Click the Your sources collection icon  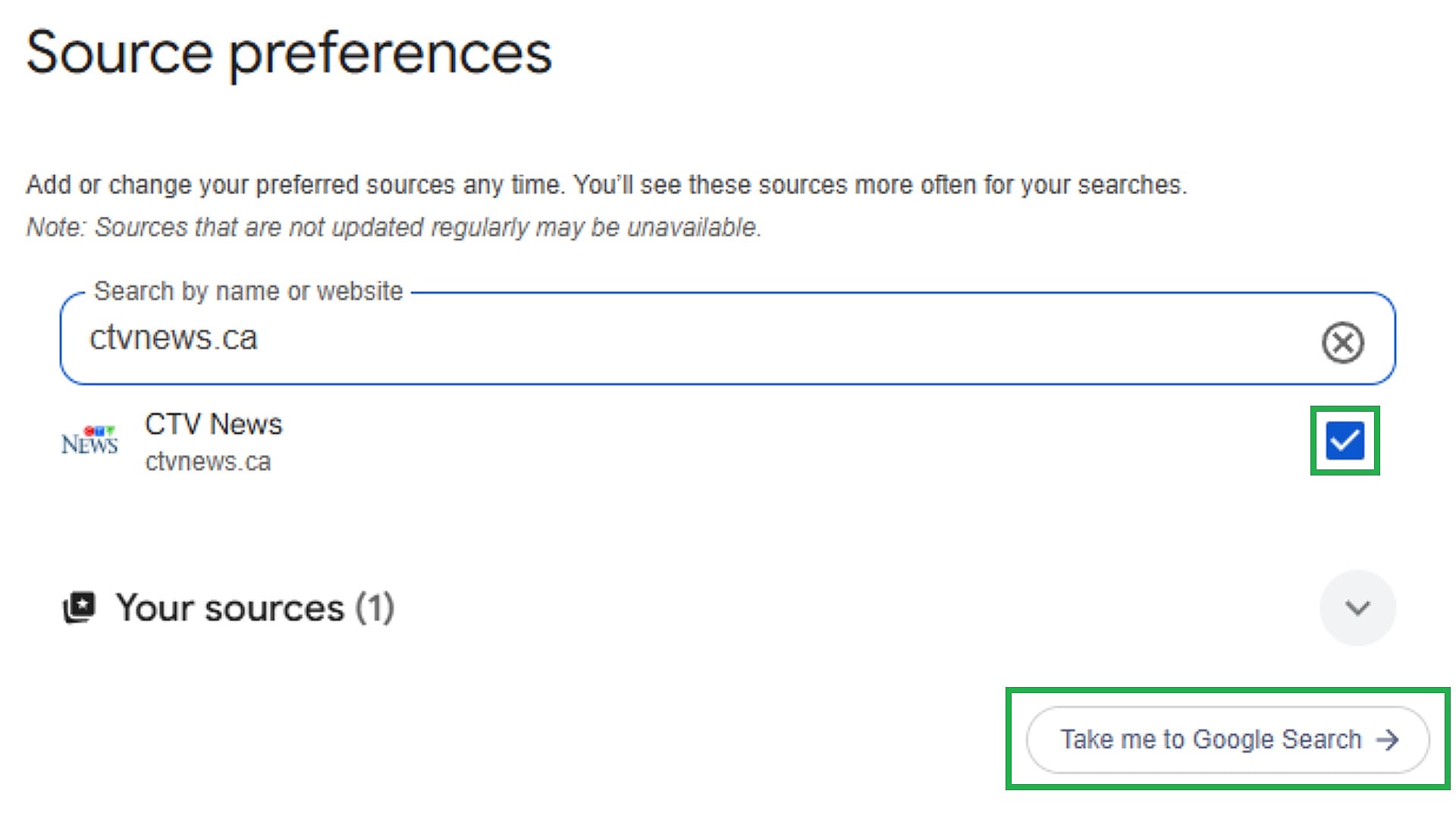pyautogui.click(x=79, y=607)
